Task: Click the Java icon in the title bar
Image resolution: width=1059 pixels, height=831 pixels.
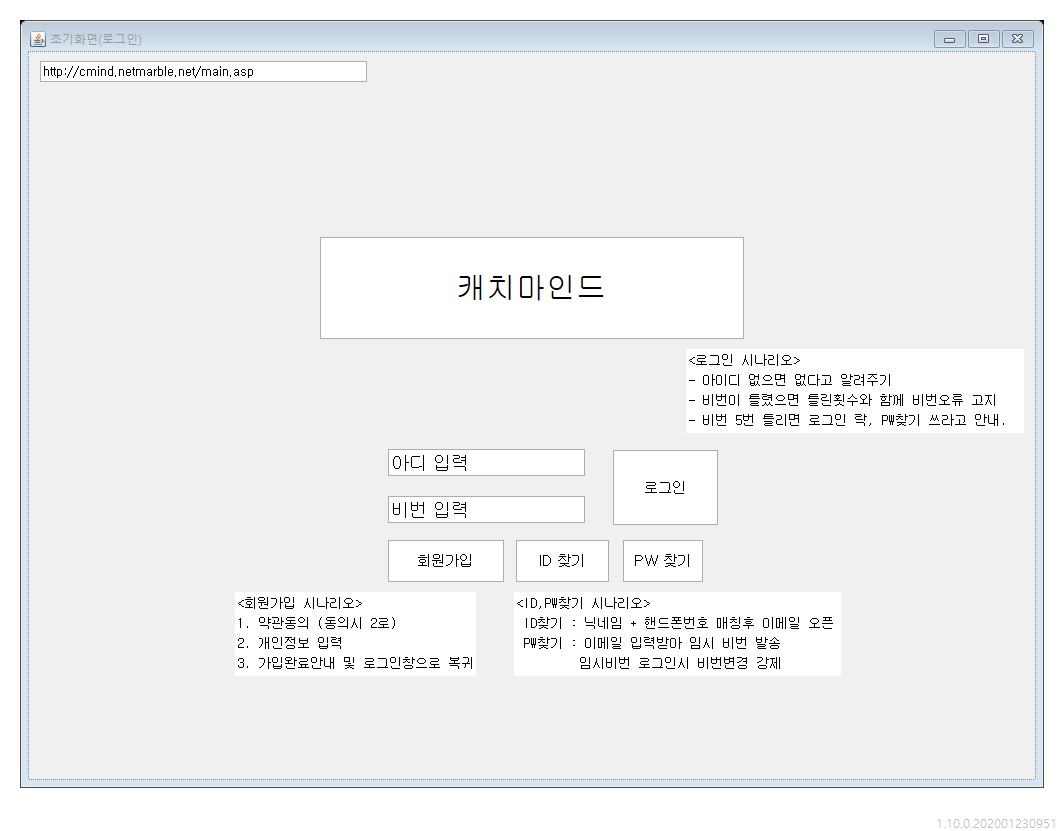Action: [x=38, y=39]
